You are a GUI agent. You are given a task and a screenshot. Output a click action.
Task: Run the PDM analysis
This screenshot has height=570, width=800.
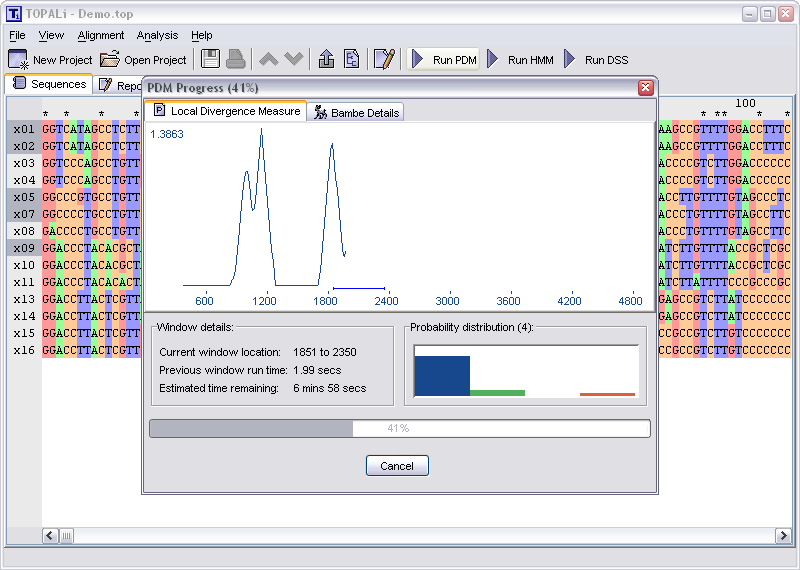click(x=443, y=60)
